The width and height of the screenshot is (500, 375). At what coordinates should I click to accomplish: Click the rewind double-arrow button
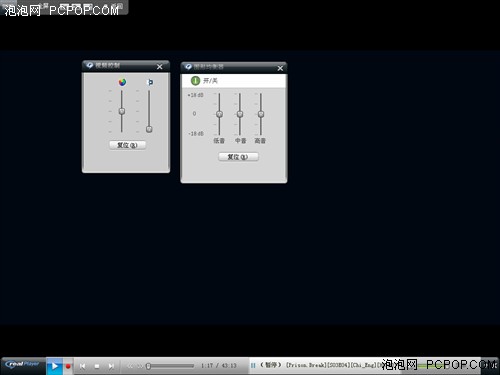[x=130, y=366]
